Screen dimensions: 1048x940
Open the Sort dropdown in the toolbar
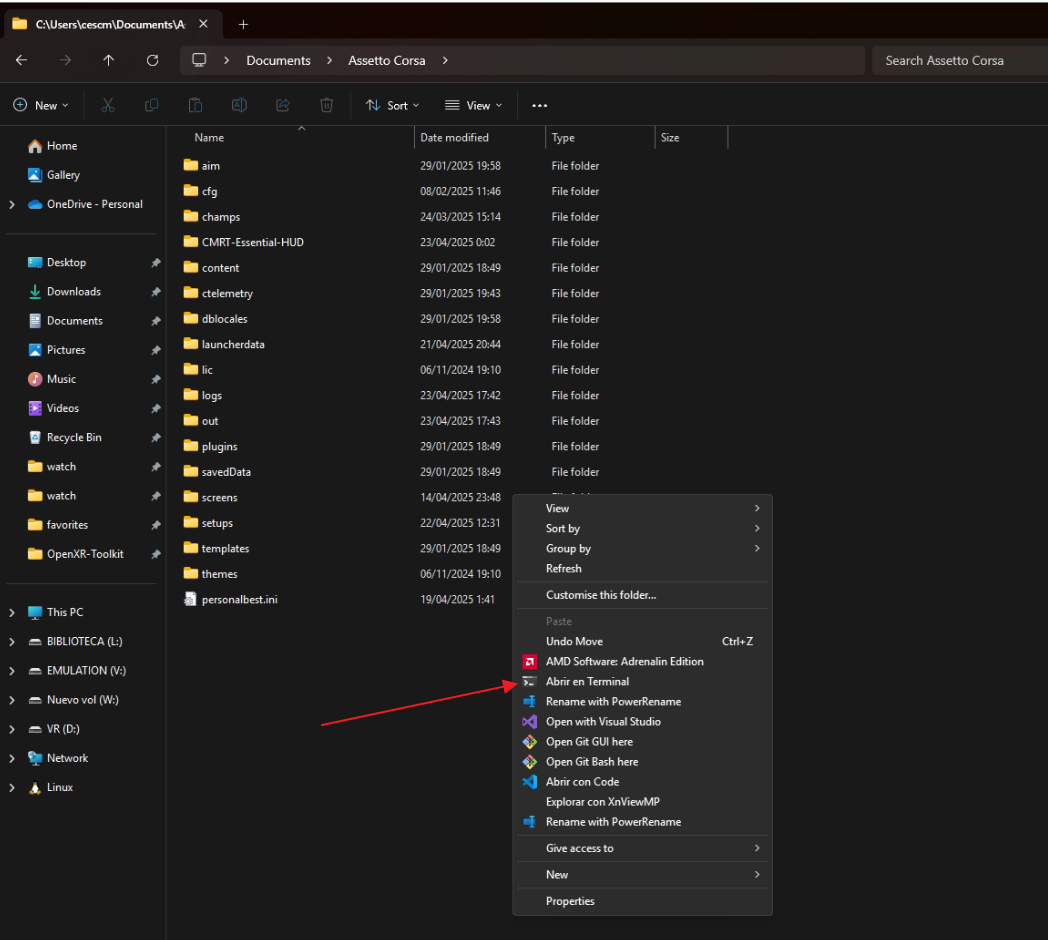pyautogui.click(x=392, y=105)
